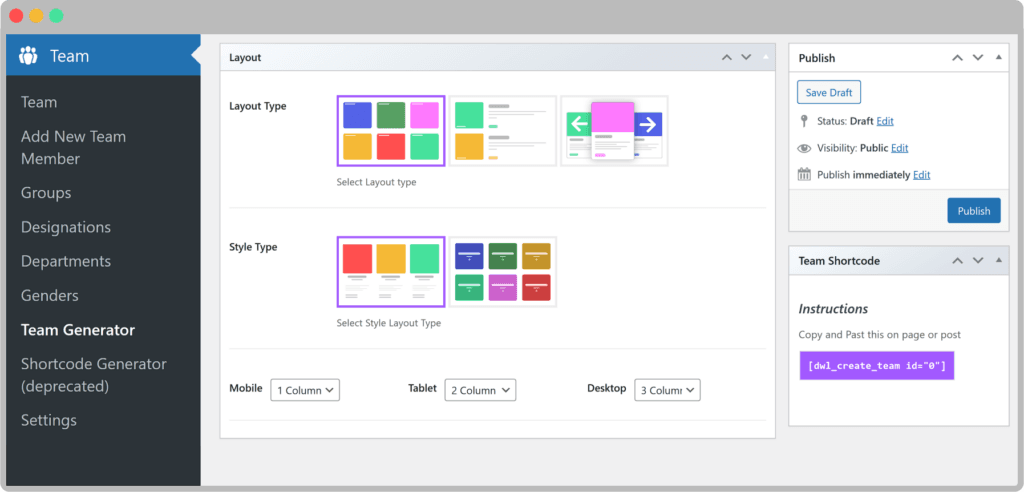Click the Save Draft button

[828, 93]
